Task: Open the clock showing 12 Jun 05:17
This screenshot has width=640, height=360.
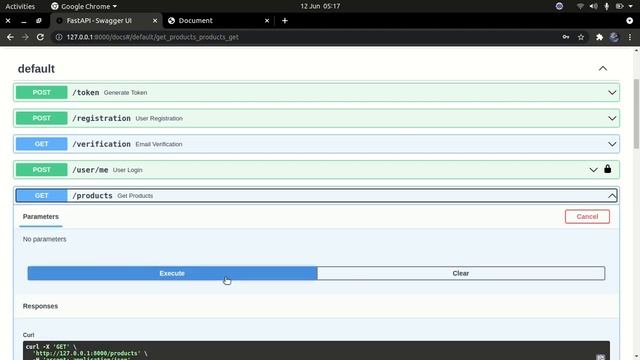Action: point(320,6)
